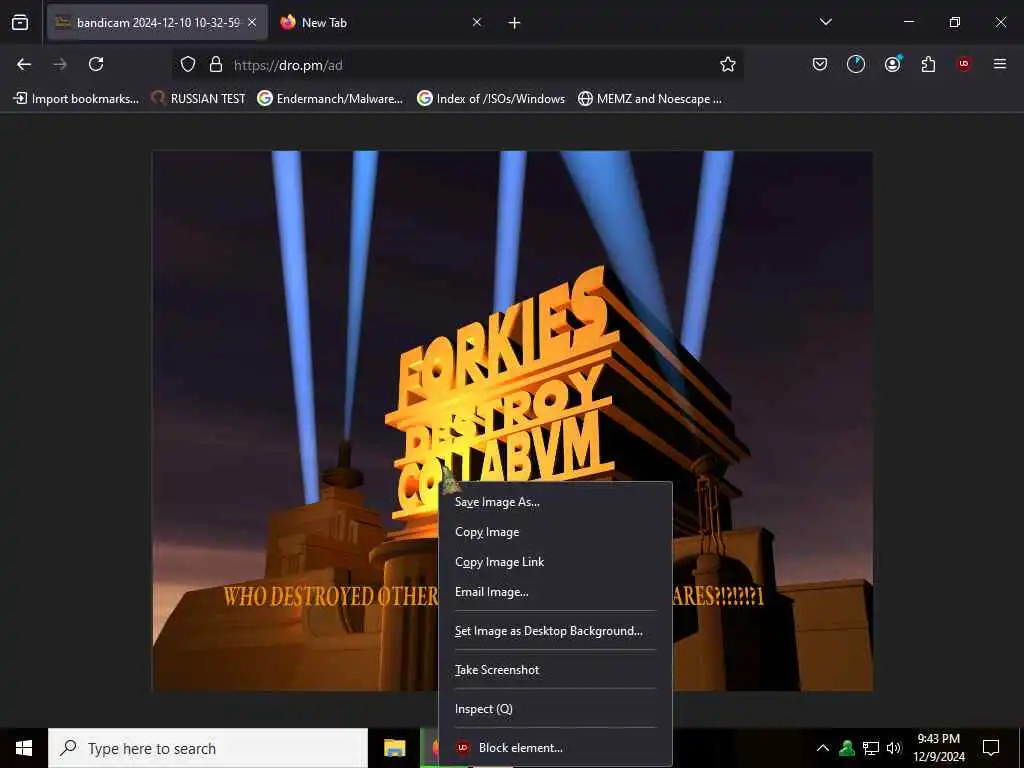This screenshot has height=768, width=1024.
Task: Select Take Screenshot menu entry
Action: [555, 670]
